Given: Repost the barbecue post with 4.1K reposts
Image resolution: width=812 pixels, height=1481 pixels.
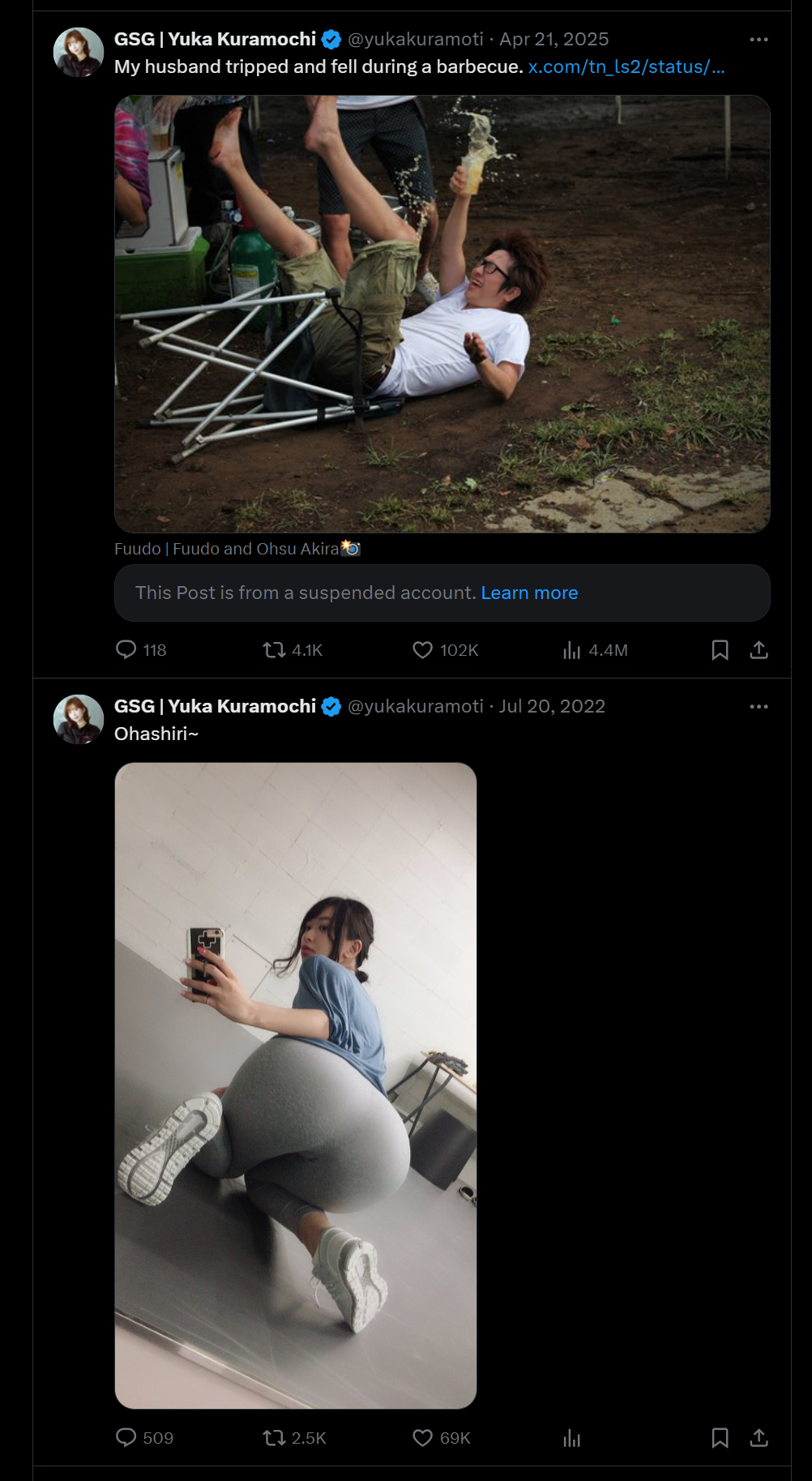Looking at the screenshot, I should (293, 649).
